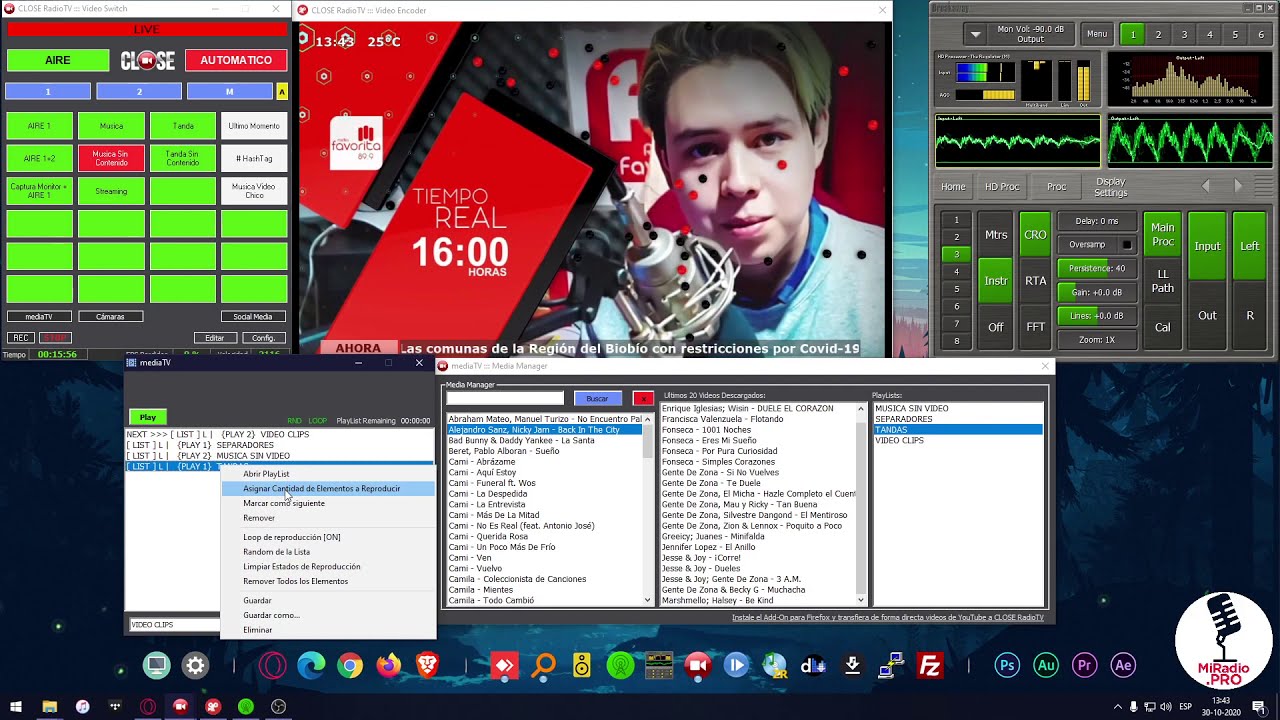The image size is (1280, 720).
Task: Open FileZilla from the dock
Action: coord(930,665)
